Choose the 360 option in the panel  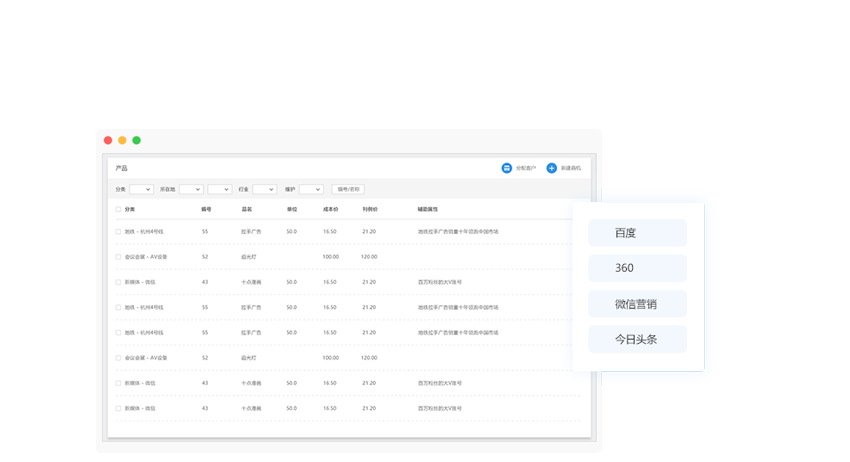(637, 268)
